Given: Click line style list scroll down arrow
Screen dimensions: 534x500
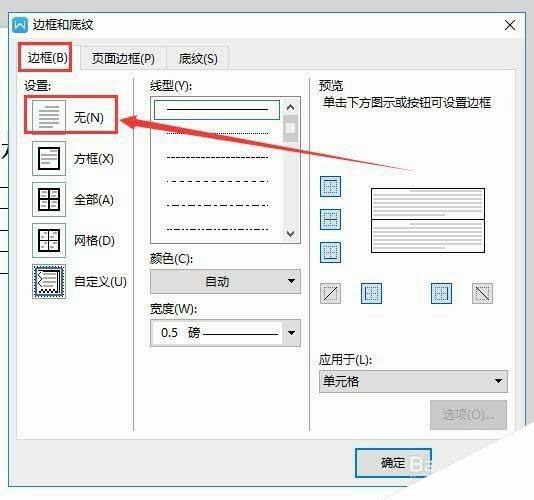Looking at the screenshot, I should click(x=290, y=234).
